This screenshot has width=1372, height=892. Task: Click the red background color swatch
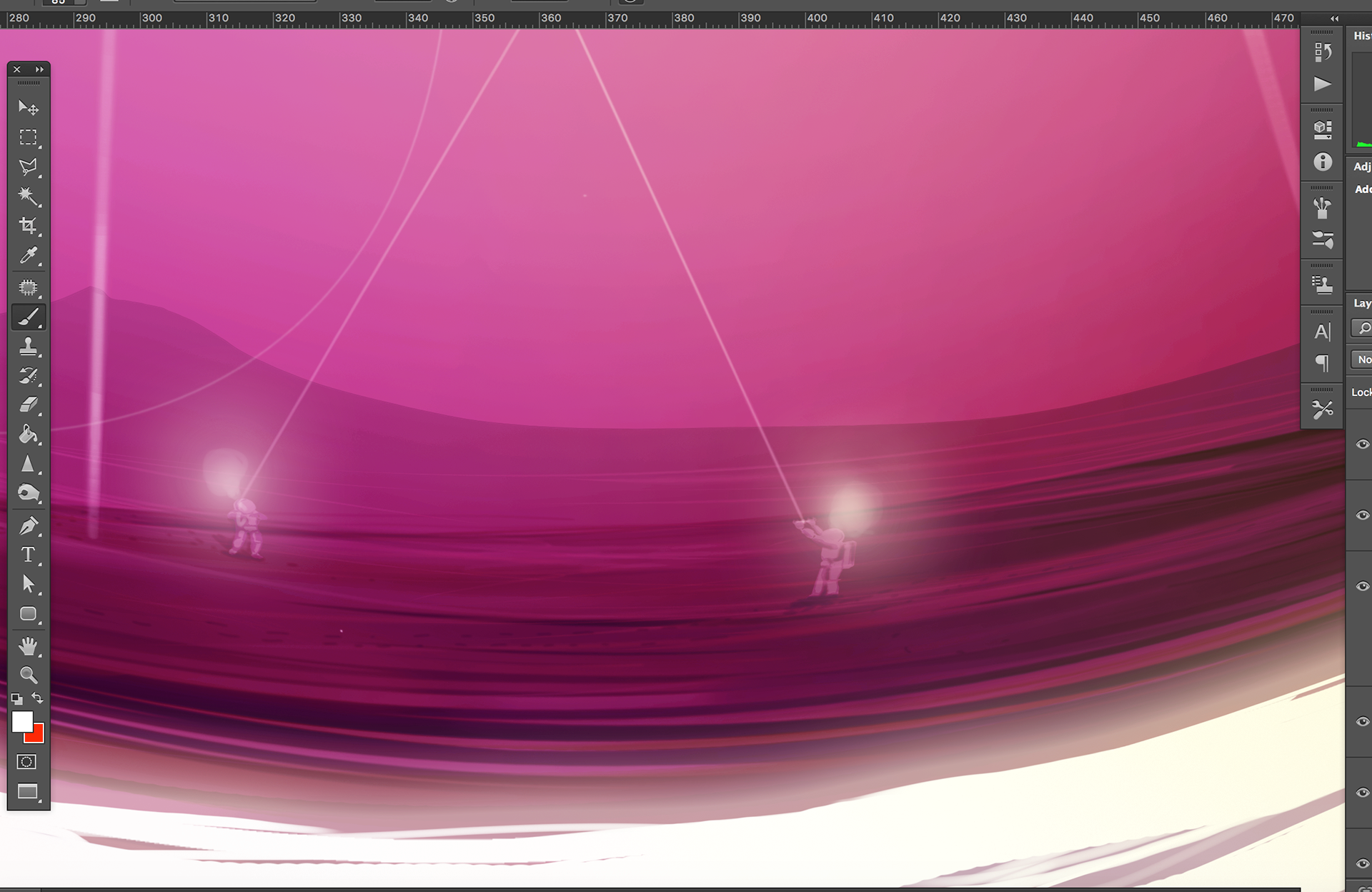pyautogui.click(x=37, y=736)
